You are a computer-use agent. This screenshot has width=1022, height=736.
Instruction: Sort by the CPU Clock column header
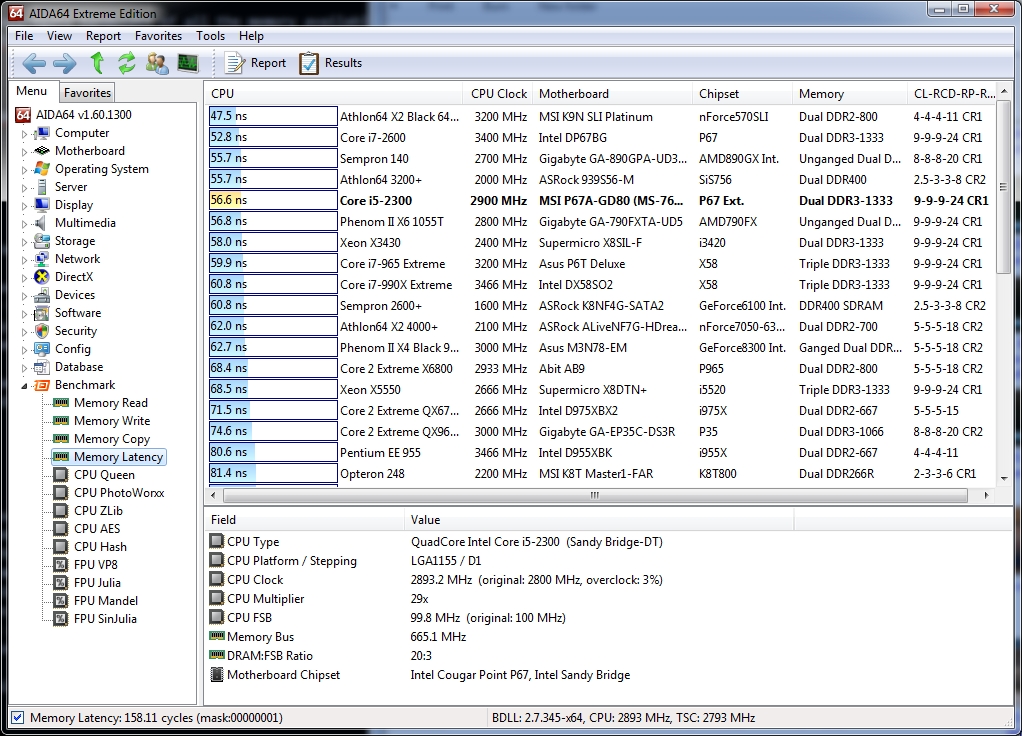[x=498, y=94]
